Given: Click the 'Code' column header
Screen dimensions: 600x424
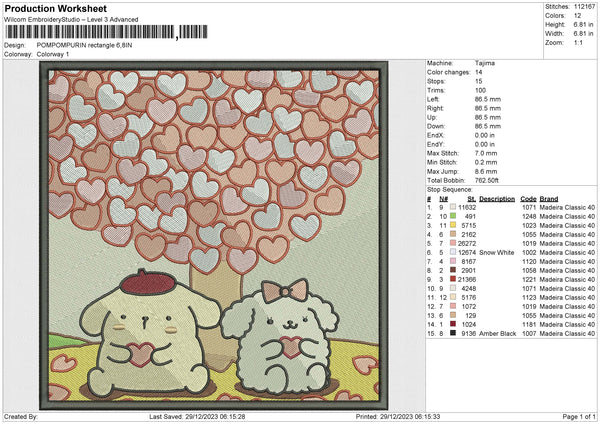Looking at the screenshot, I should pos(528,199).
